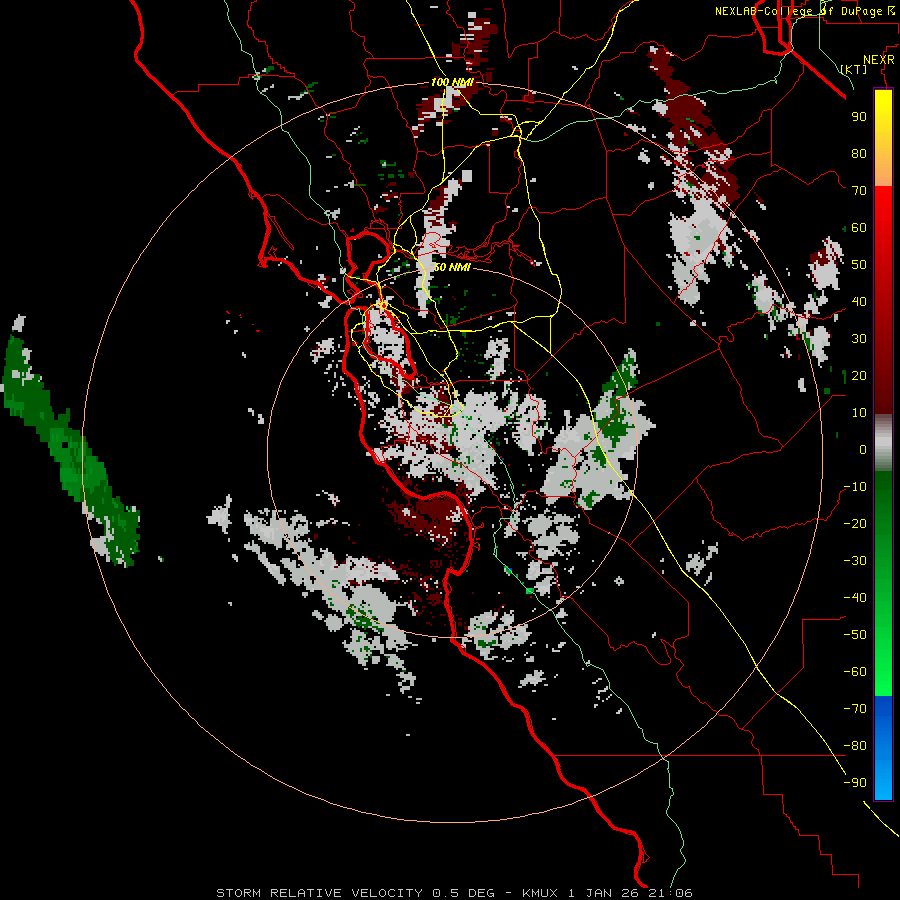
Task: Click the "1 JAN 26" date text
Action: tap(603, 893)
